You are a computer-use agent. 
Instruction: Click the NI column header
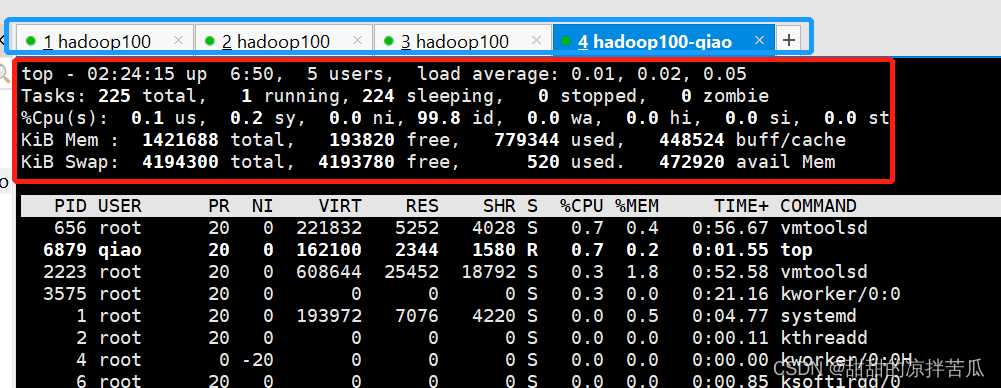262,205
